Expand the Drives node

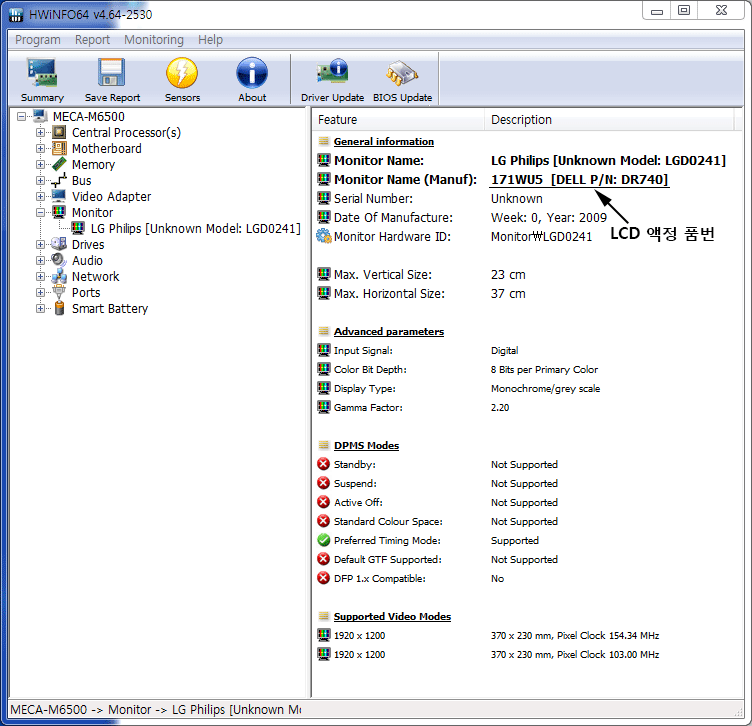[40, 245]
